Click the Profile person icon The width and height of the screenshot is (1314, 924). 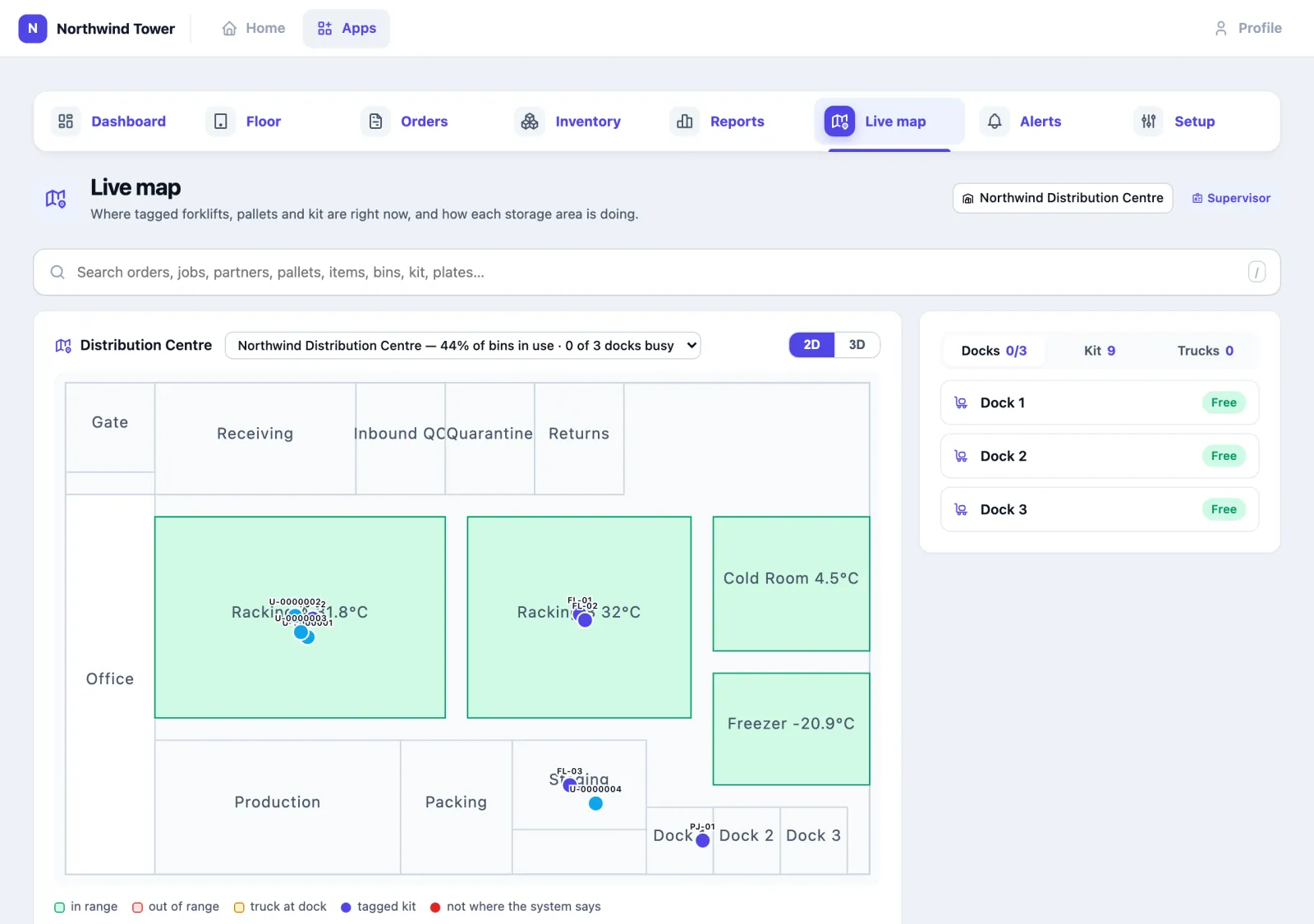click(x=1221, y=28)
